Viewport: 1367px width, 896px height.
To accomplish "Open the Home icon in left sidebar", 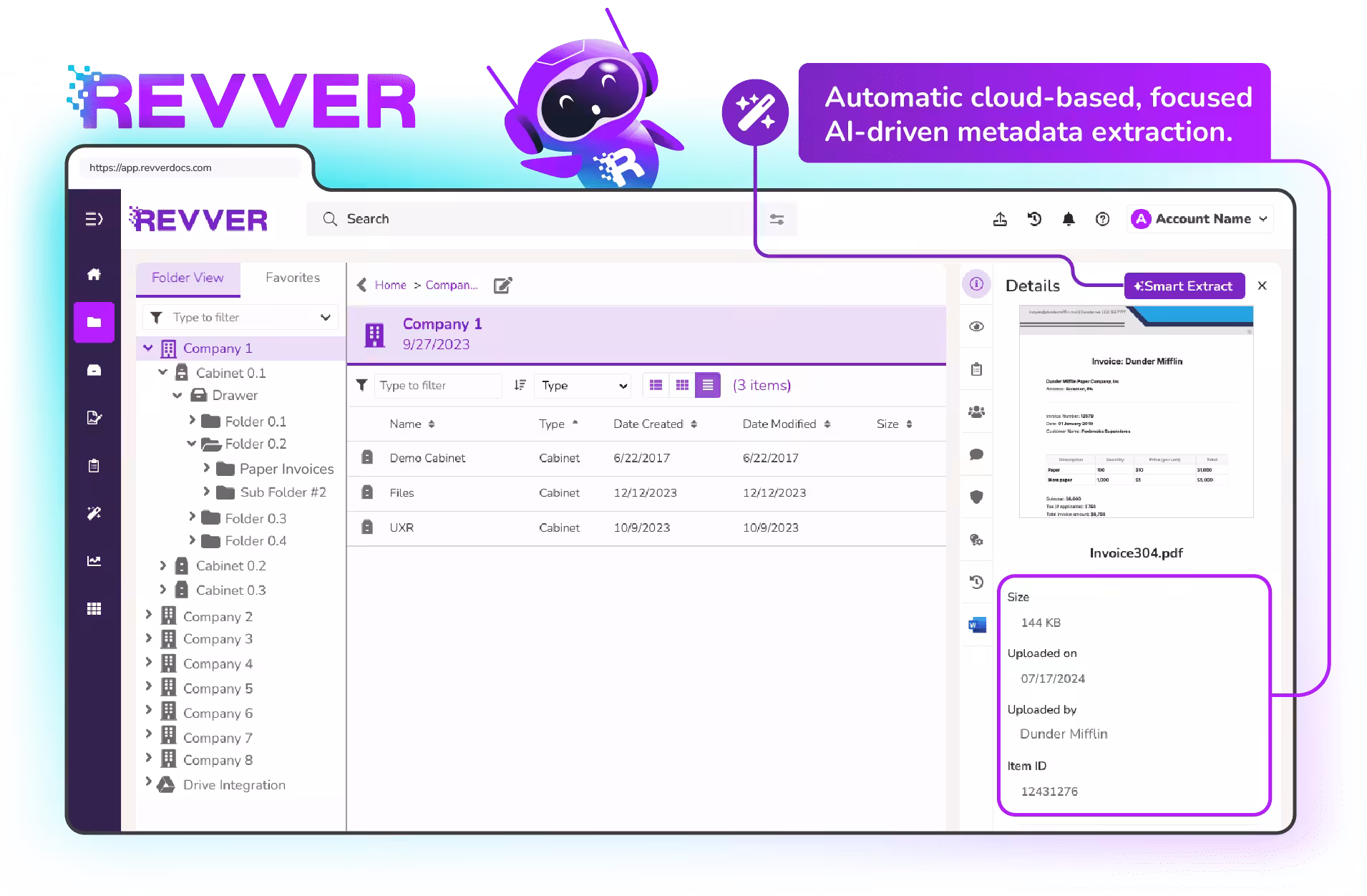I will tap(94, 274).
